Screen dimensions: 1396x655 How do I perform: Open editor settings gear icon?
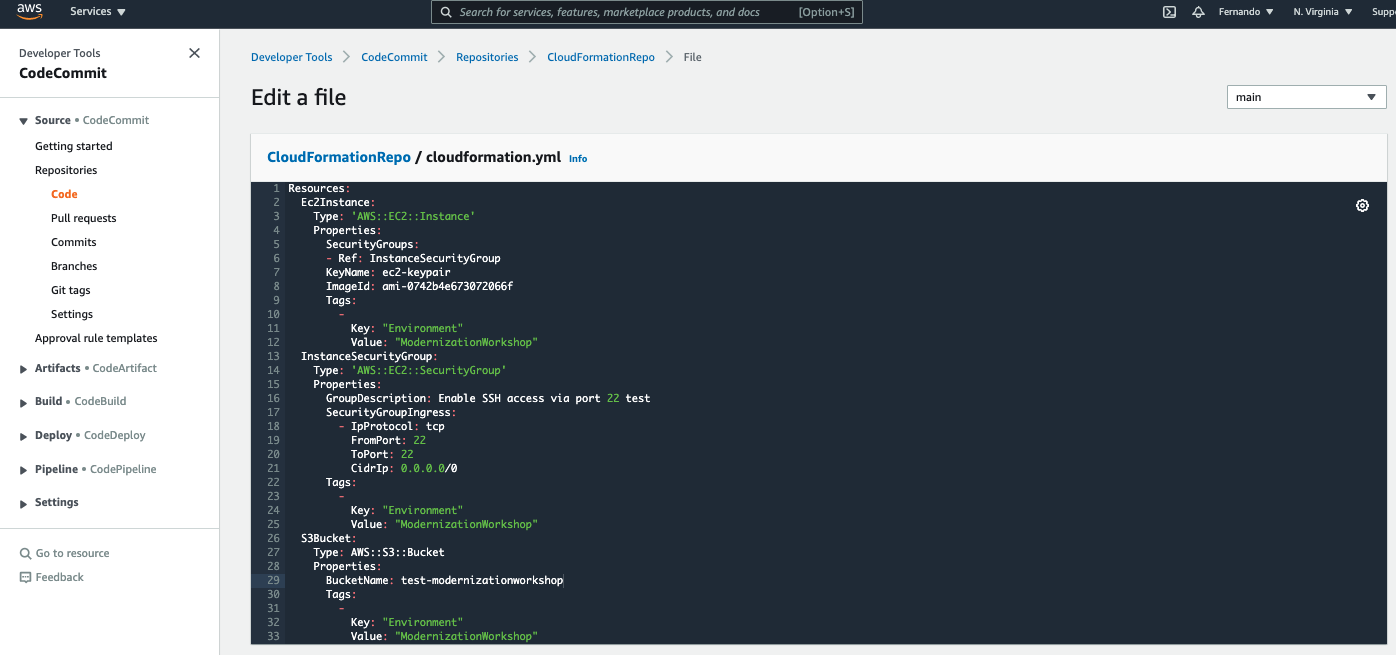click(x=1362, y=205)
